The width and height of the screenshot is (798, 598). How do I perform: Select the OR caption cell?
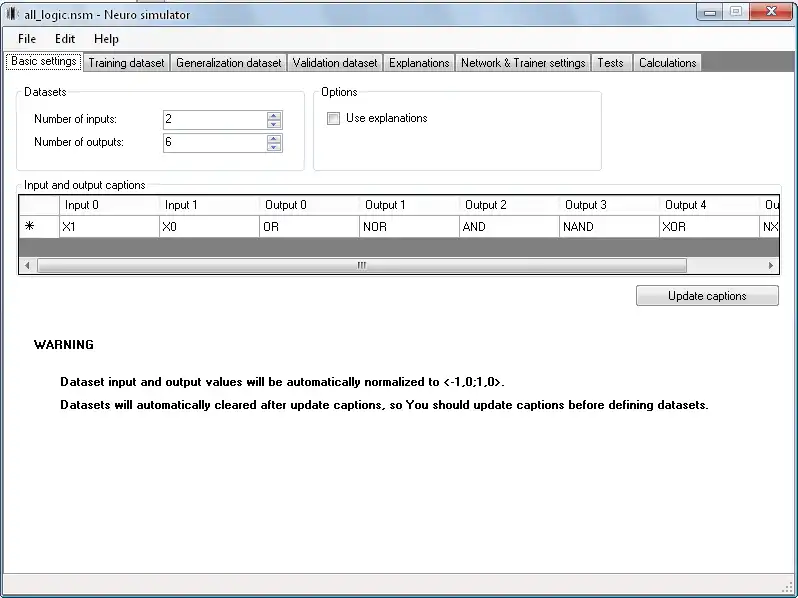click(x=309, y=226)
